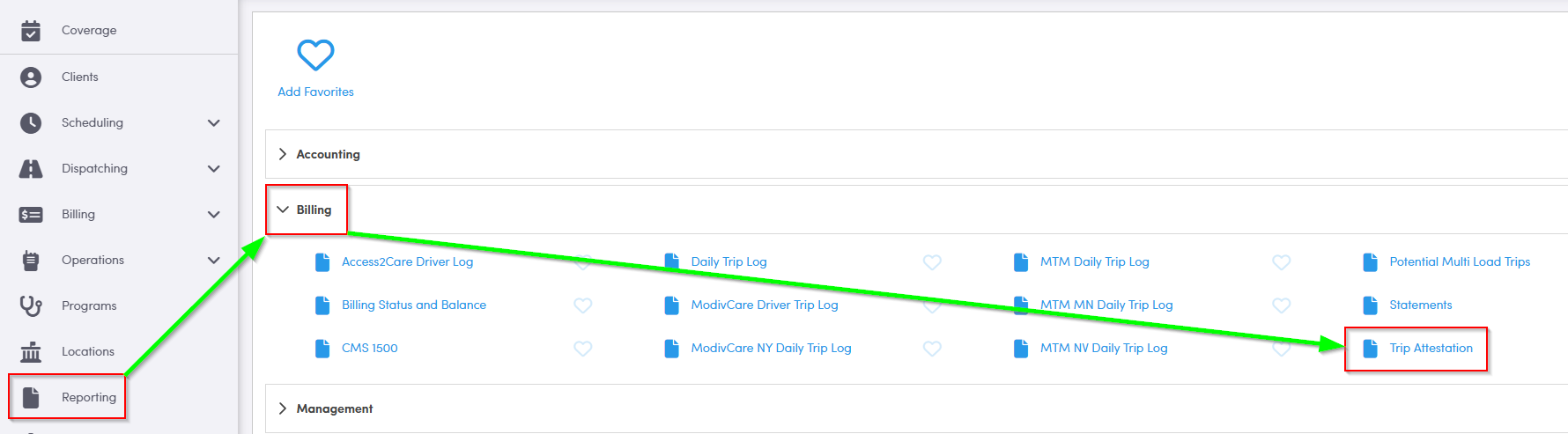Open the ModivCare NY Daily Trip Log

pyautogui.click(x=771, y=349)
